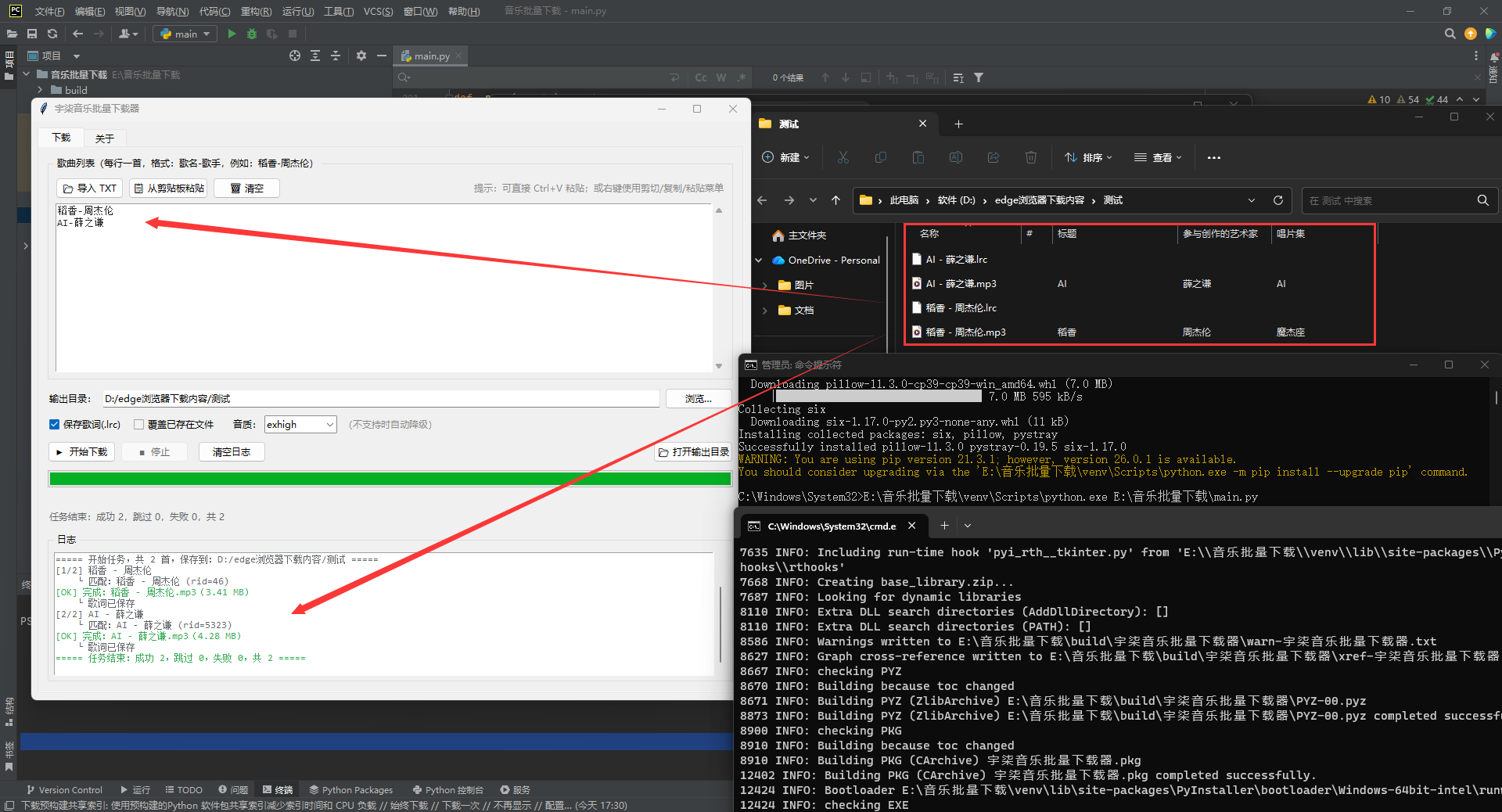Click the cut scissors icon in Explorer

tap(843, 157)
